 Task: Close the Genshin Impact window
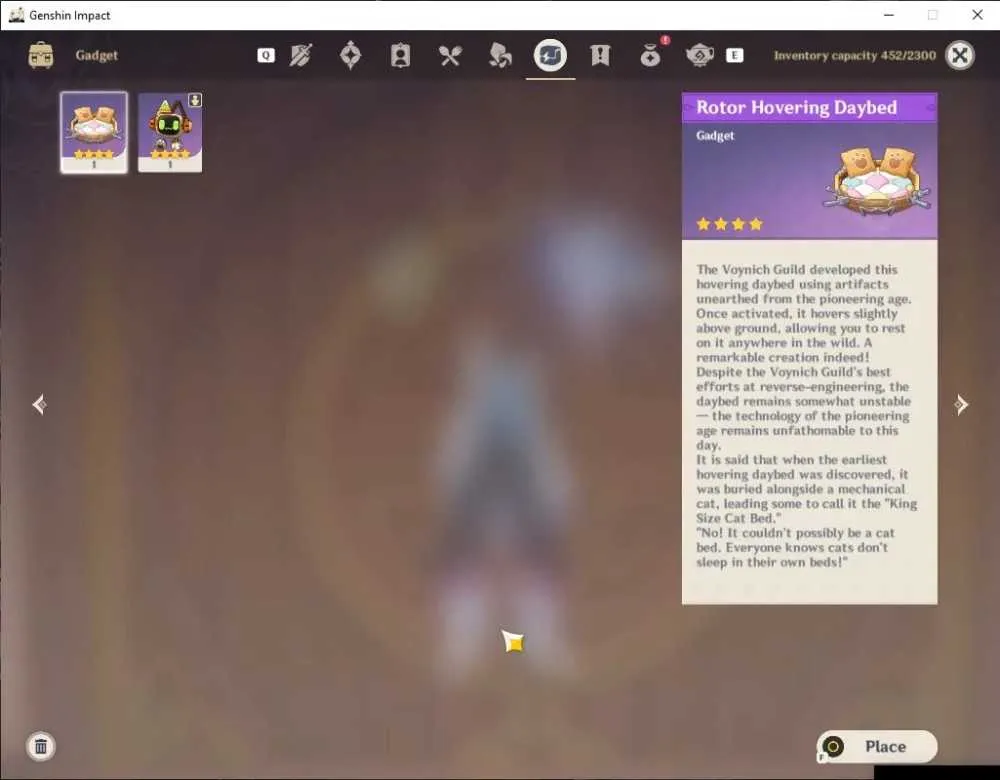pos(977,15)
